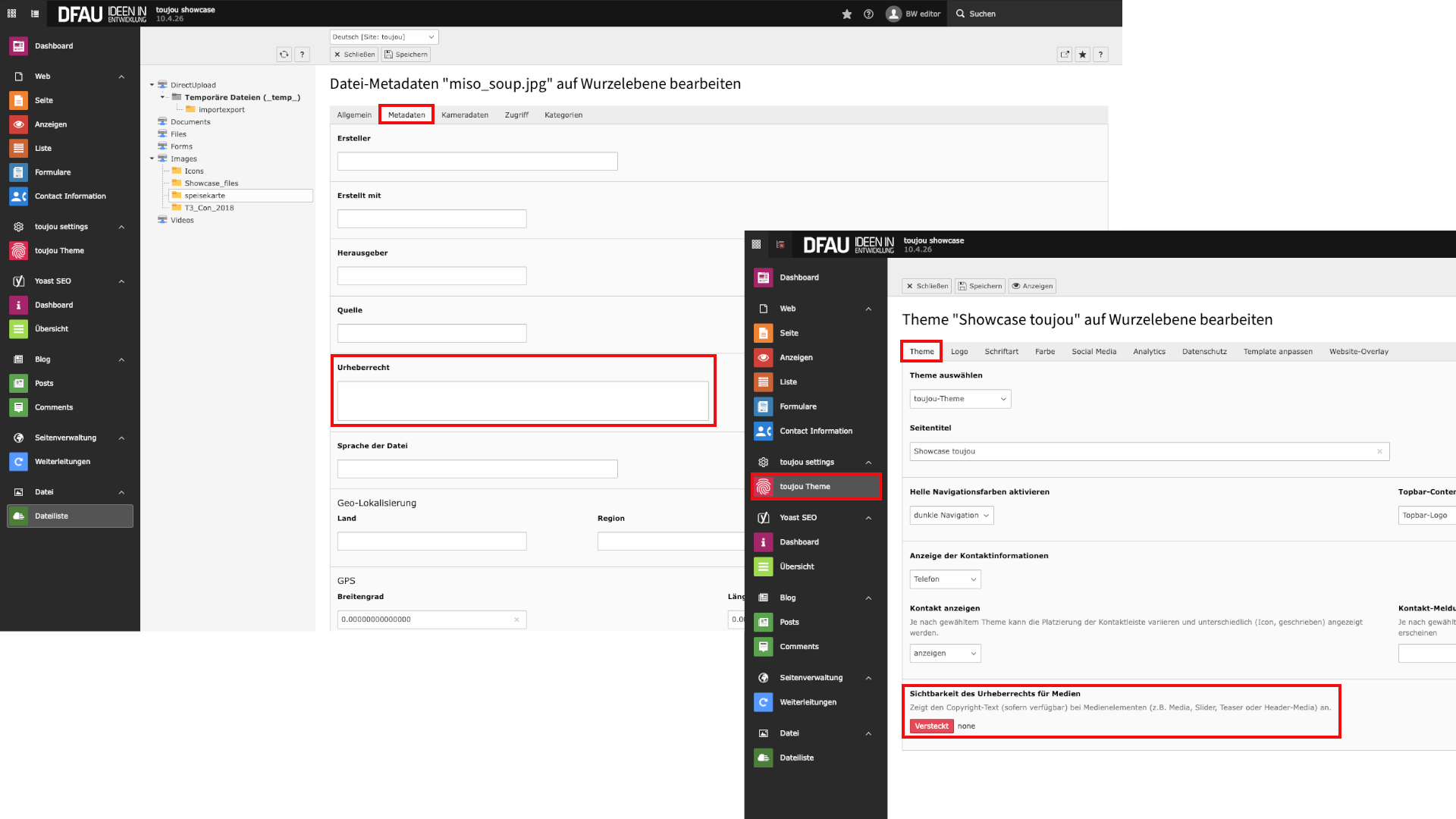Open the dunkle Navigation dropdown

pos(951,516)
